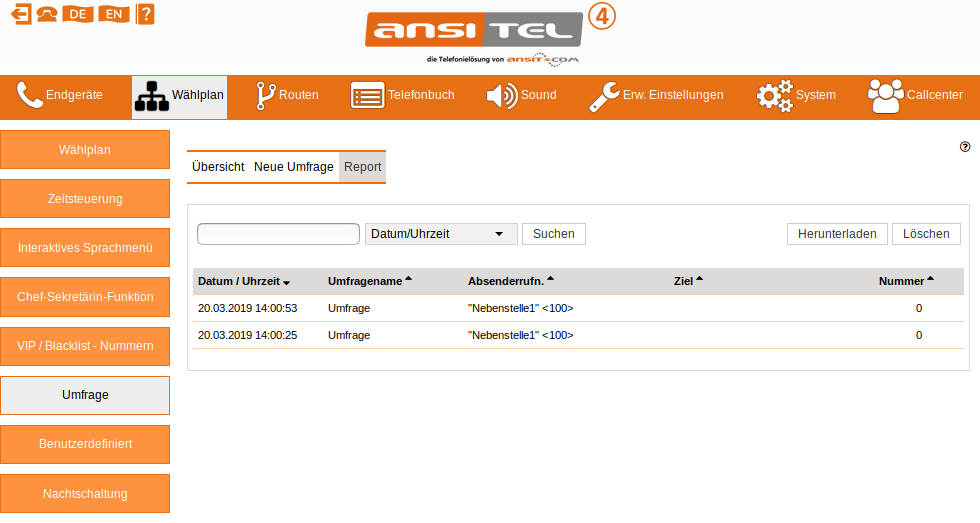
Task: Open the Endgeräte menu
Action: (x=61, y=96)
